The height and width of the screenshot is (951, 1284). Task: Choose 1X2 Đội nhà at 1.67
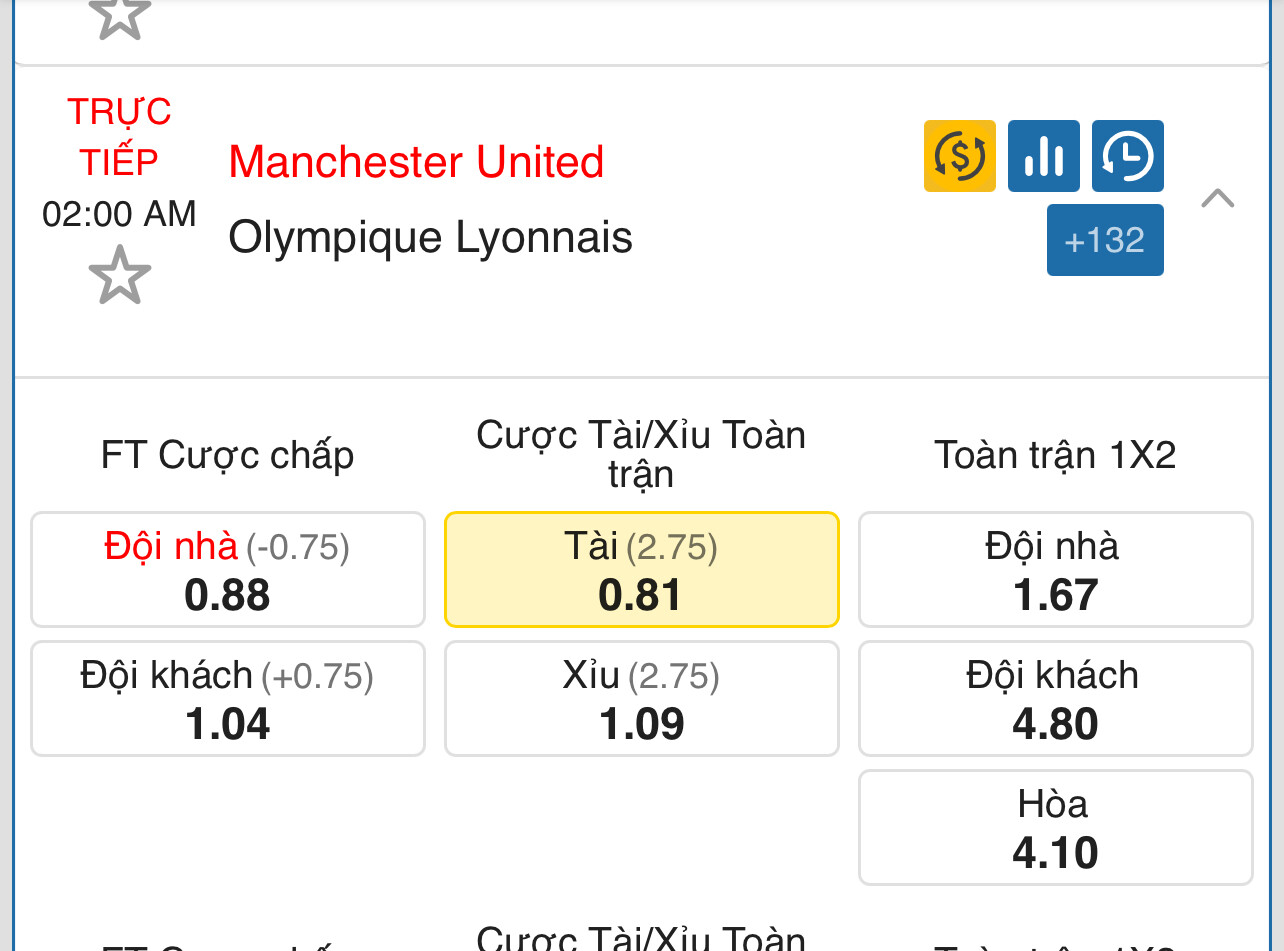pyautogui.click(x=1056, y=570)
